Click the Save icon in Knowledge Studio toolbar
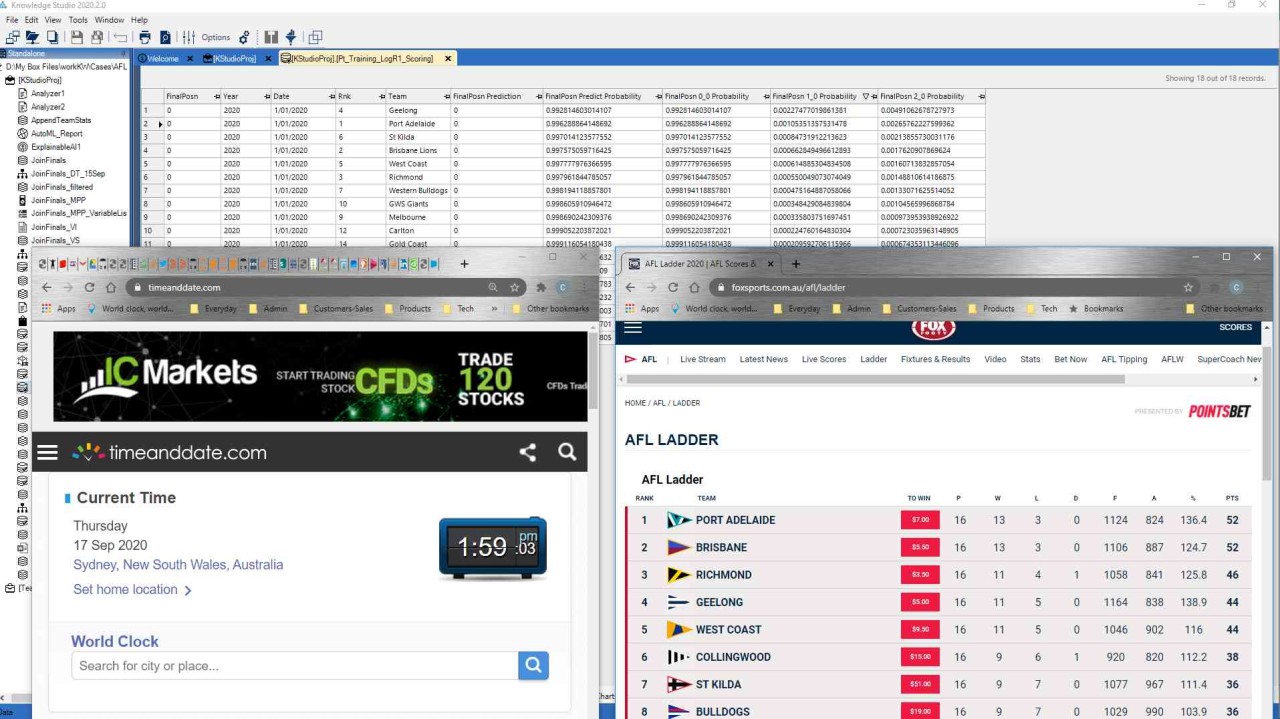The width and height of the screenshot is (1280, 719). [x=76, y=37]
